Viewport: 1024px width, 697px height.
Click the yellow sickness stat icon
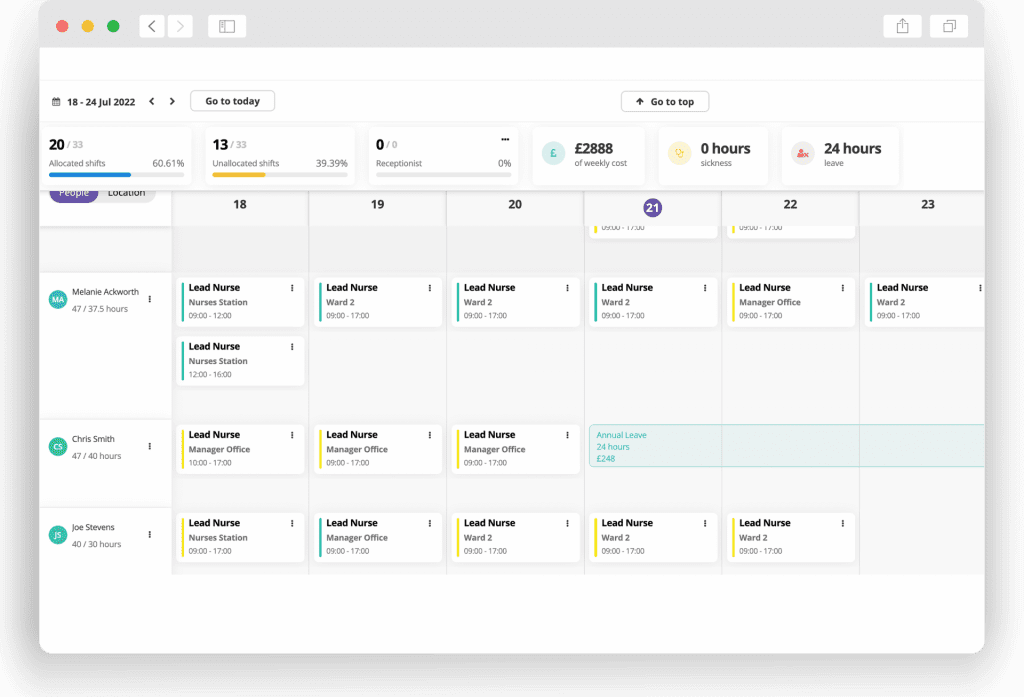click(x=679, y=153)
